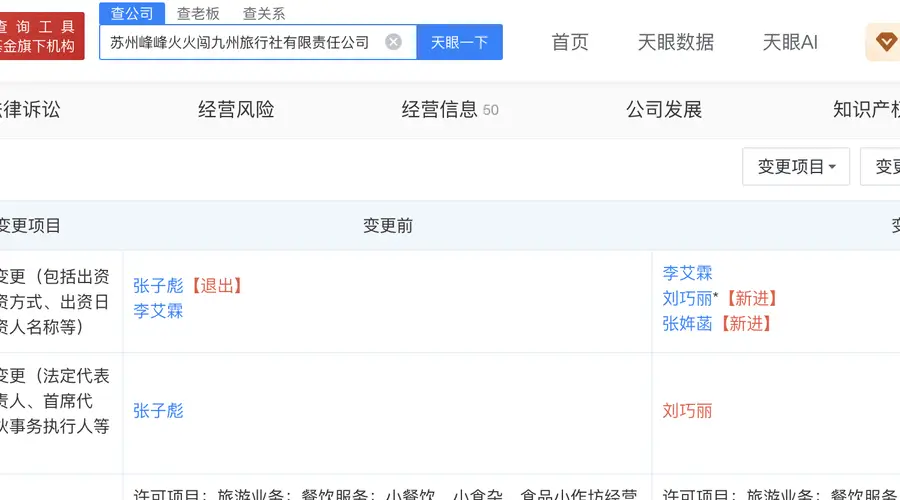Screen dimensions: 900x500
Task: Open the 经营风险 section tab
Action: pos(236,109)
